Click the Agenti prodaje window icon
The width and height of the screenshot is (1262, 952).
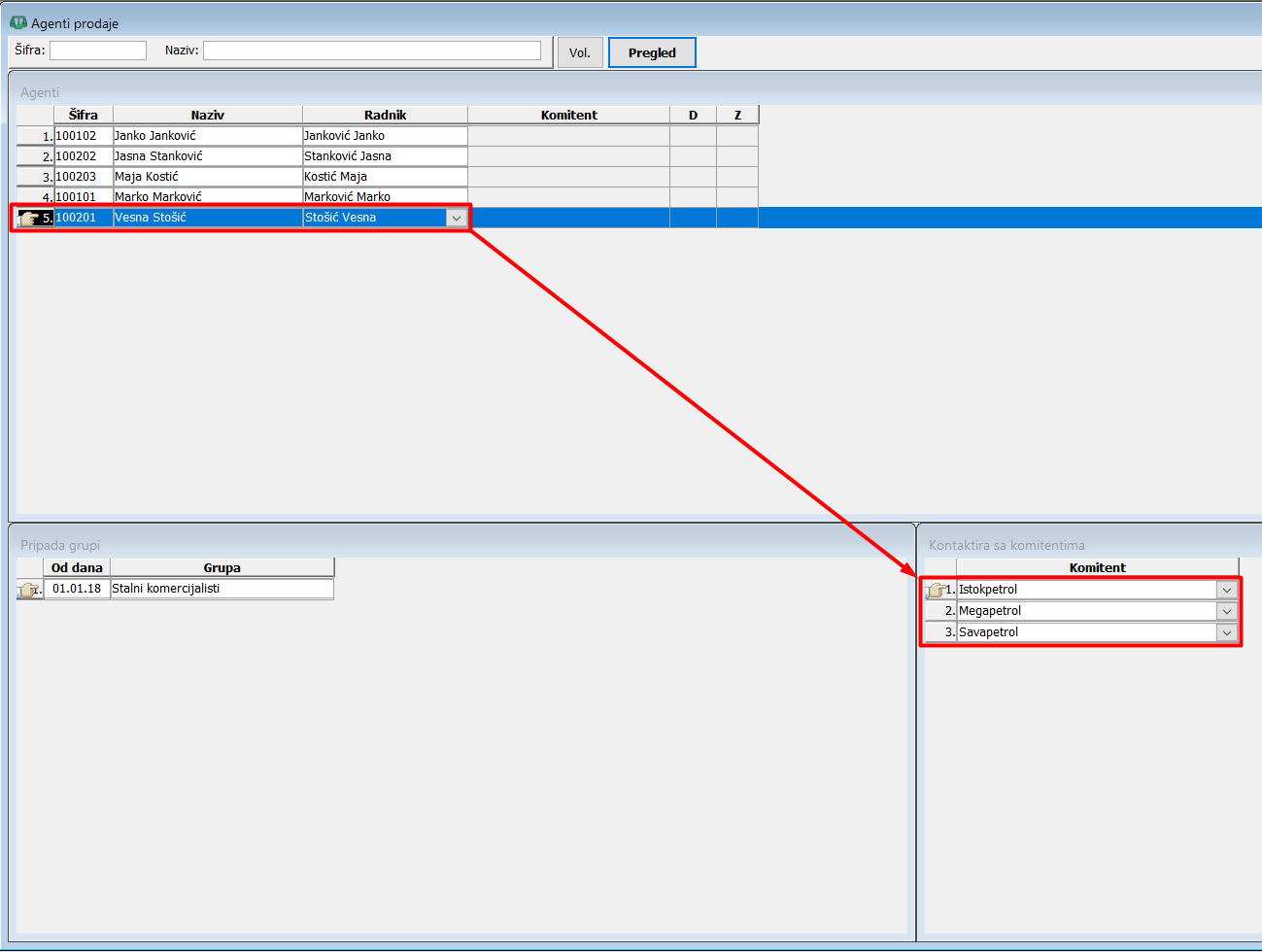18,22
